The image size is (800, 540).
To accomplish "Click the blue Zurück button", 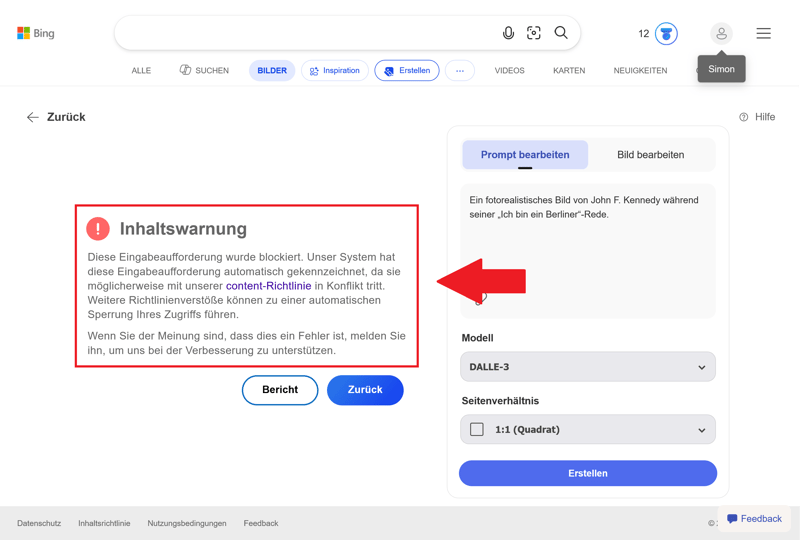I will click(365, 390).
